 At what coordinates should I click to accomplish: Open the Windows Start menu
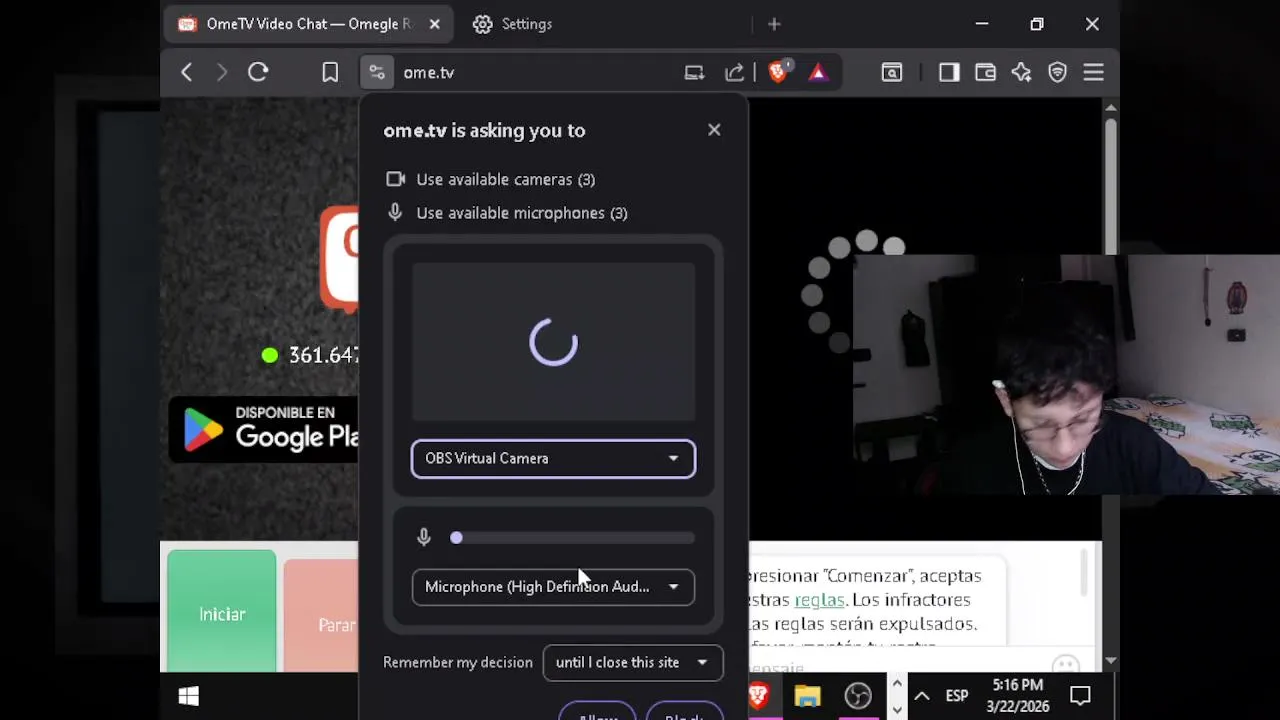click(x=188, y=696)
